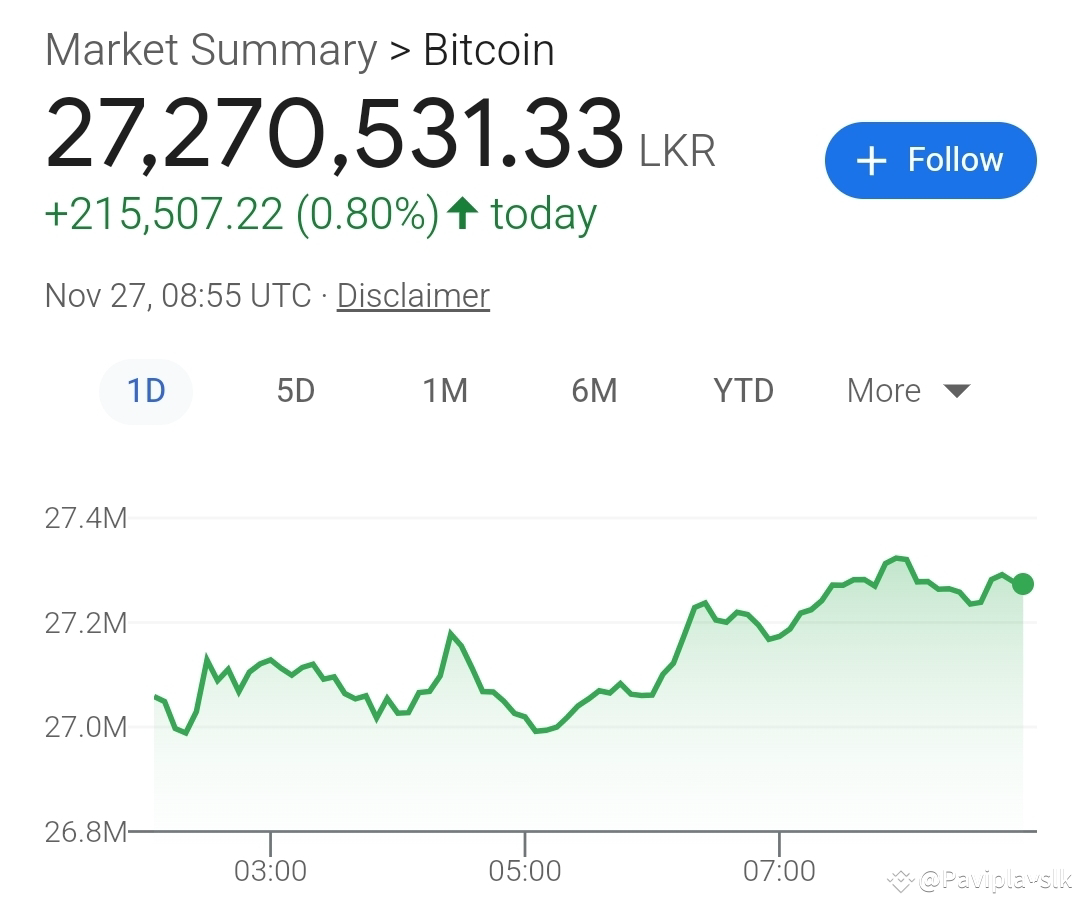Click the green up-arrow trend icon
The width and height of the screenshot is (1080, 902).
click(462, 213)
